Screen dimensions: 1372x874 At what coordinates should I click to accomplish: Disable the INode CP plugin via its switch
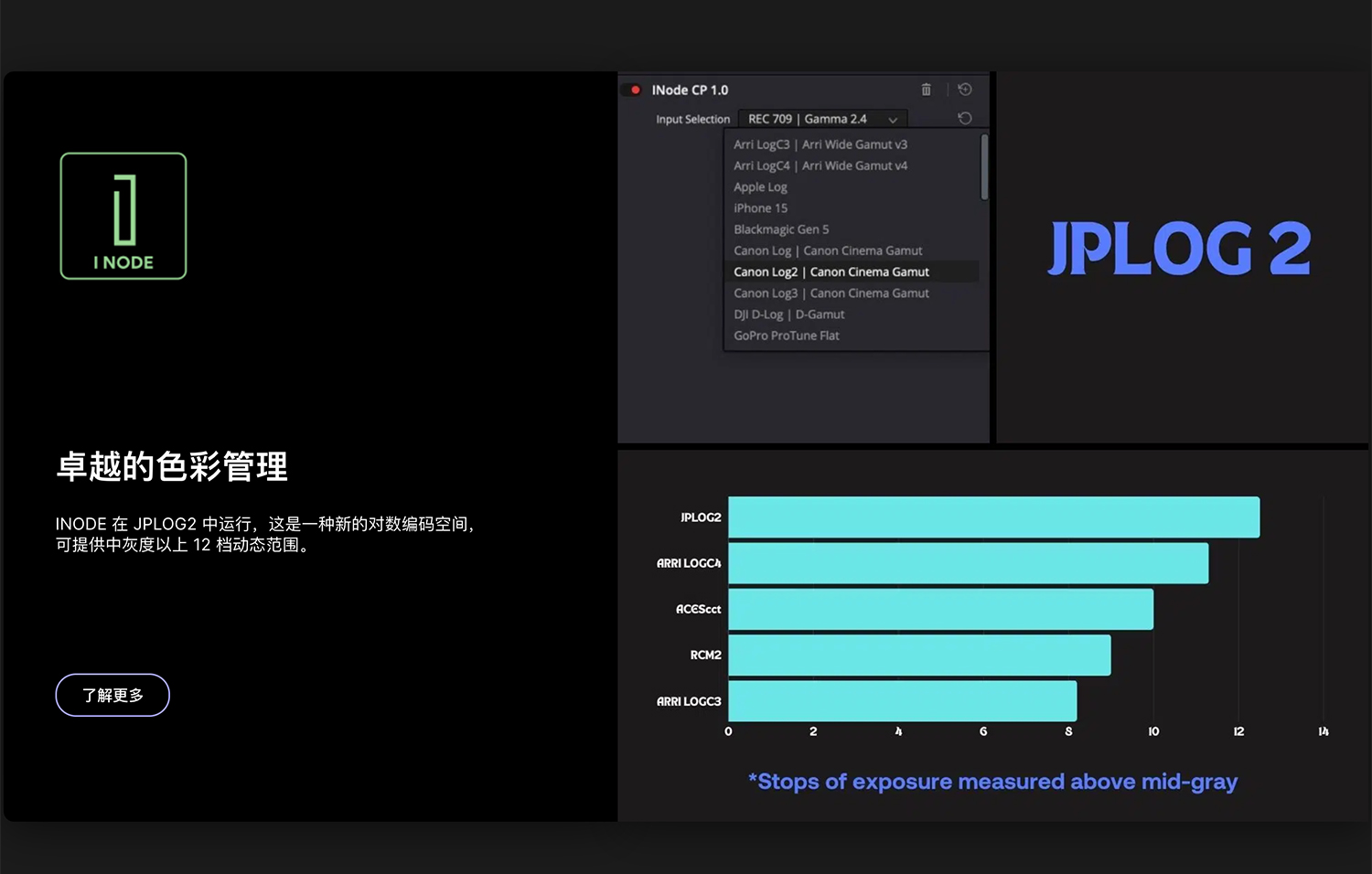tap(631, 90)
